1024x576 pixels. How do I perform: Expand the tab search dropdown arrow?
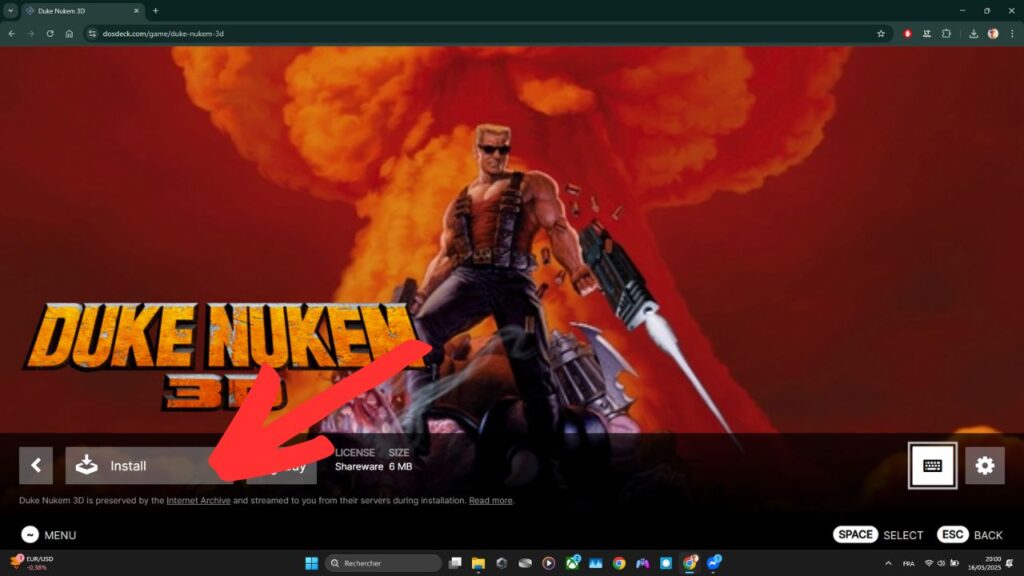pos(10,10)
